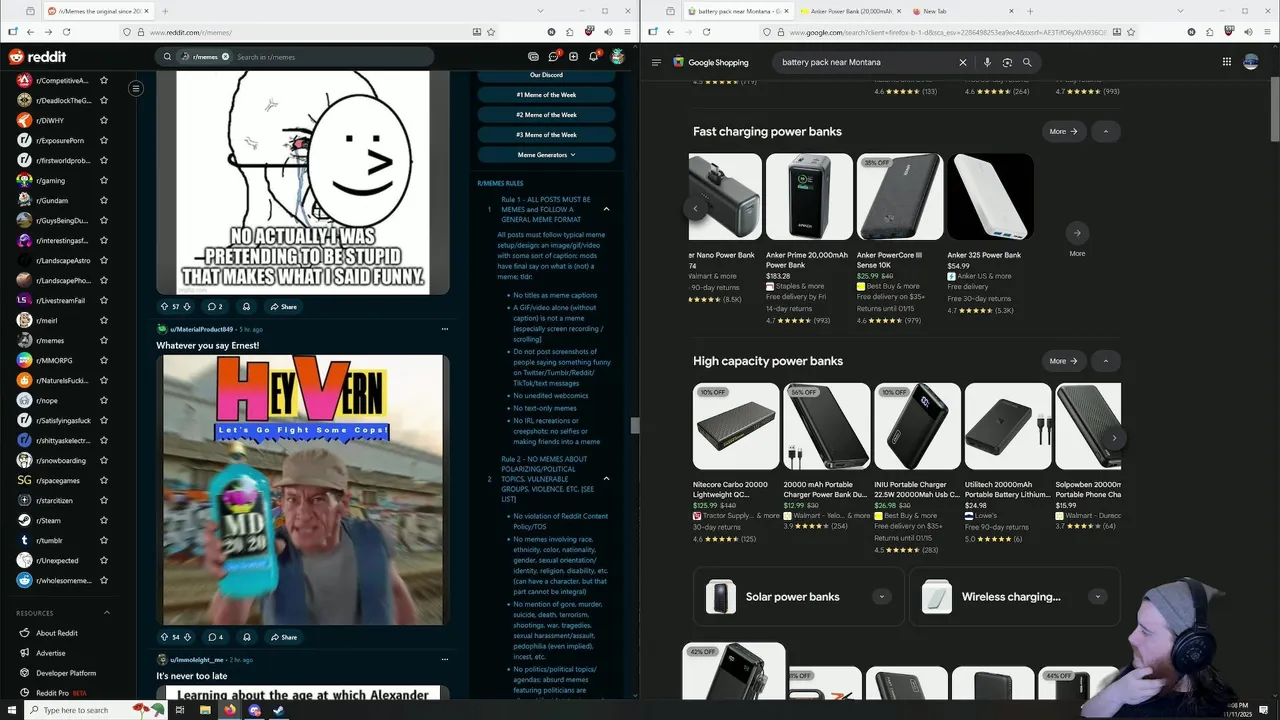The image size is (1280, 720).
Task: Toggle favorite star for r/gaming
Action: 104,180
